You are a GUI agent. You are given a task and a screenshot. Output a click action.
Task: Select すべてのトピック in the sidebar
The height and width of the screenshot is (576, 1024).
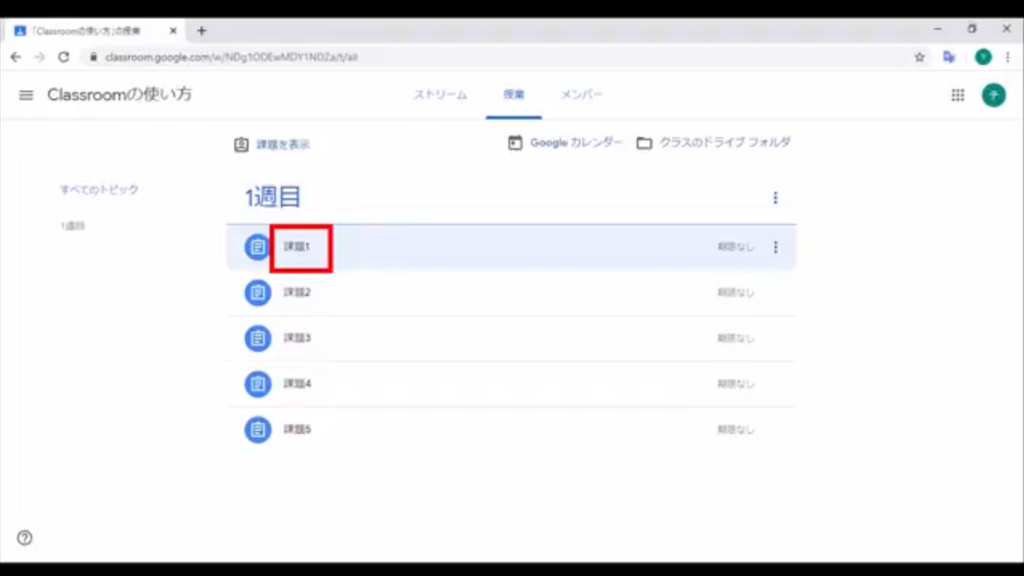point(99,189)
